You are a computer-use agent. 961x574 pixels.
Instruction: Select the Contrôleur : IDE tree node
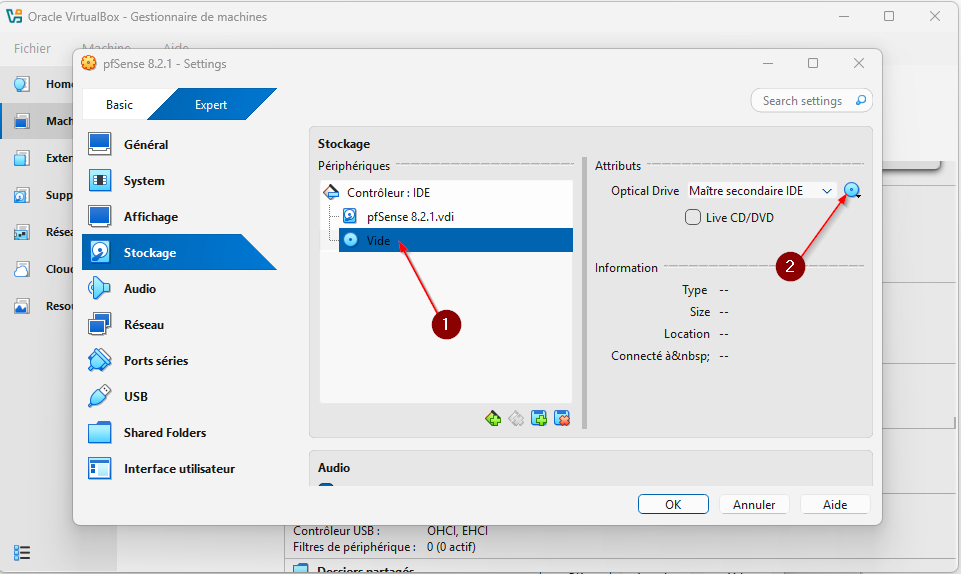click(388, 193)
